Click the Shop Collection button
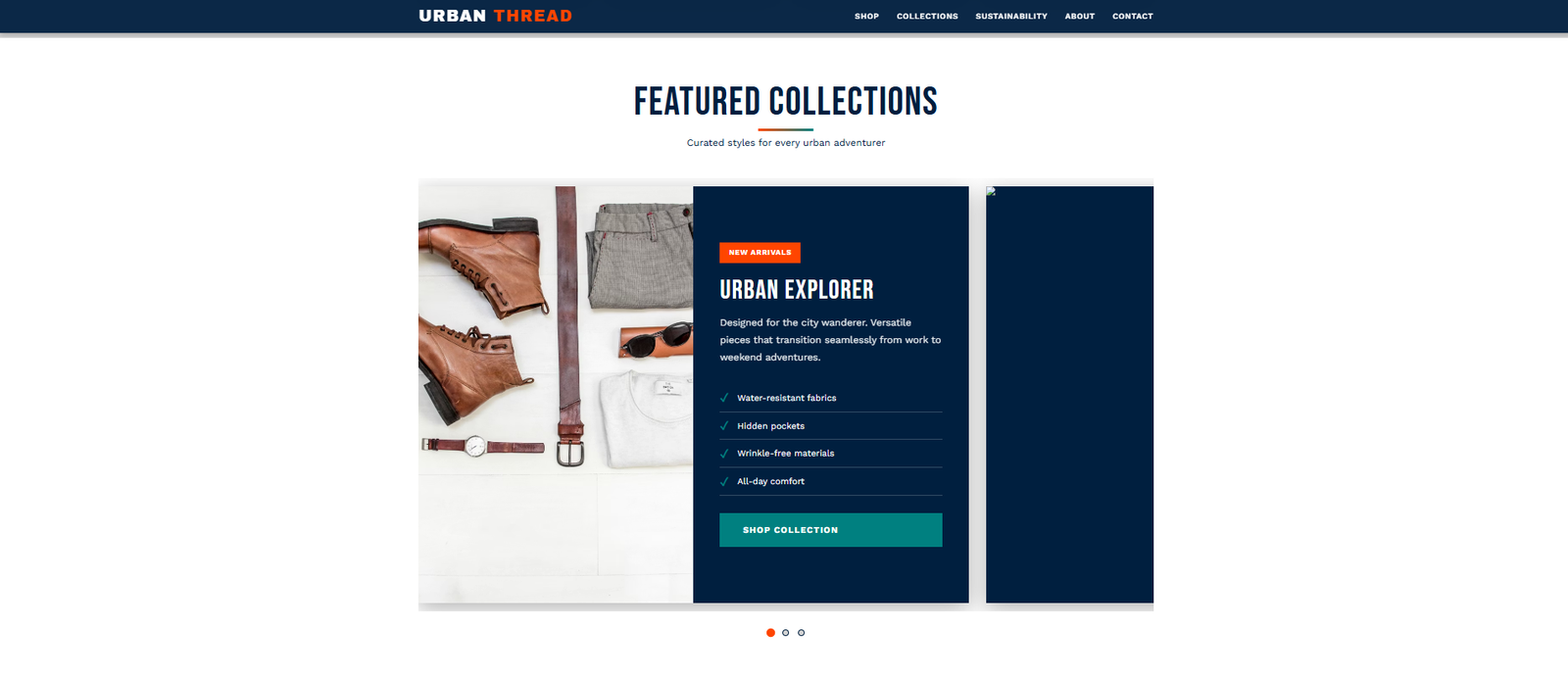 pos(830,530)
